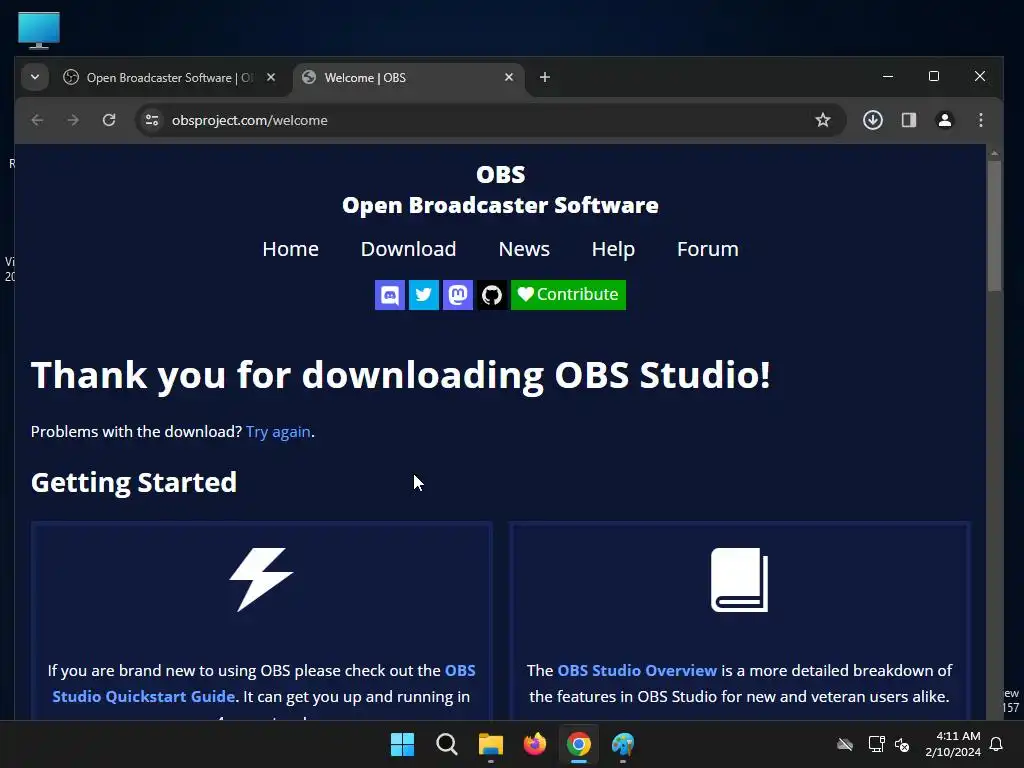
Task: Switch to the Open Broadcaster Software tab
Action: coord(169,78)
